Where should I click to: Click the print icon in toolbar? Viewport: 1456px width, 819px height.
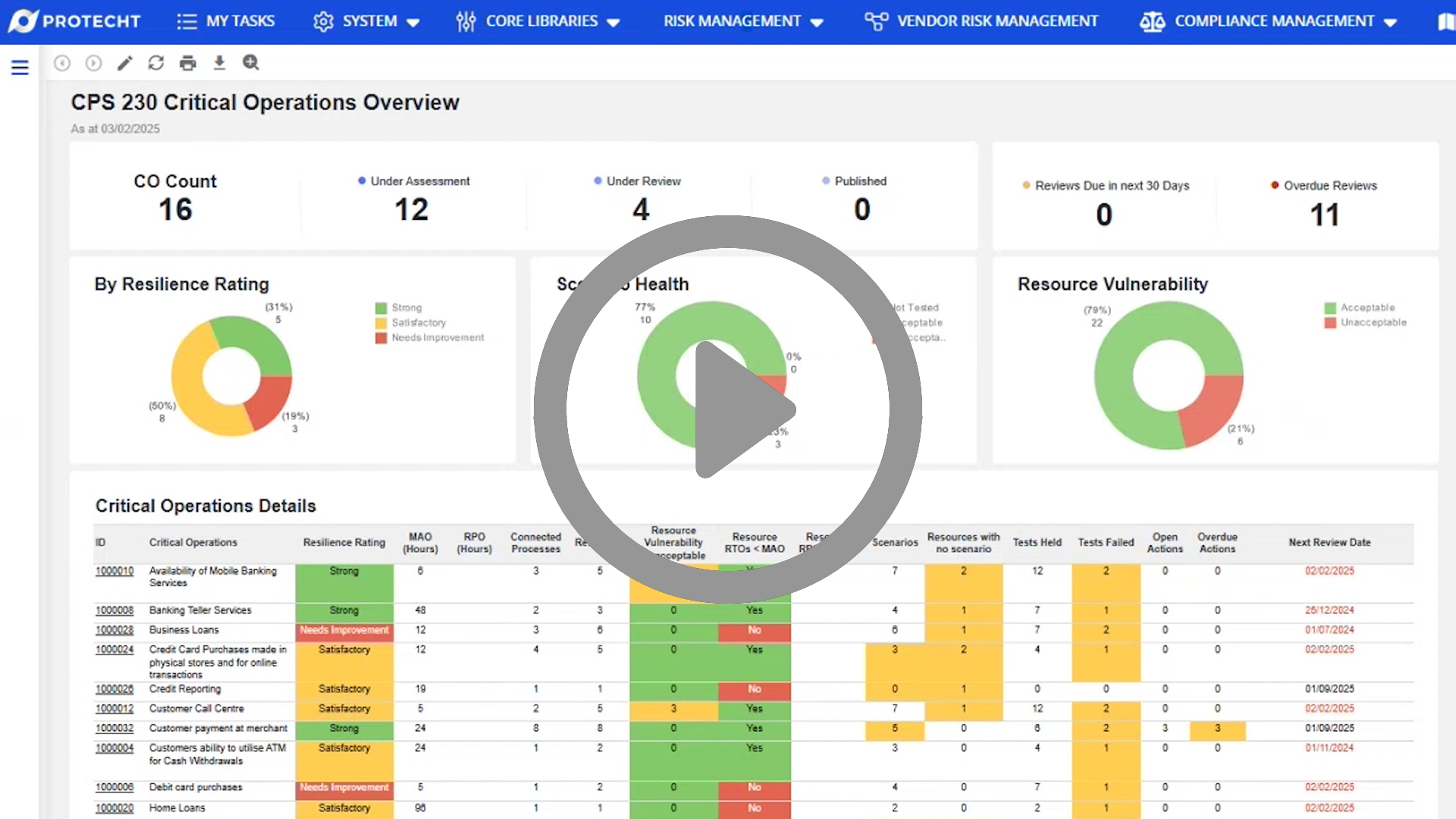click(x=188, y=63)
